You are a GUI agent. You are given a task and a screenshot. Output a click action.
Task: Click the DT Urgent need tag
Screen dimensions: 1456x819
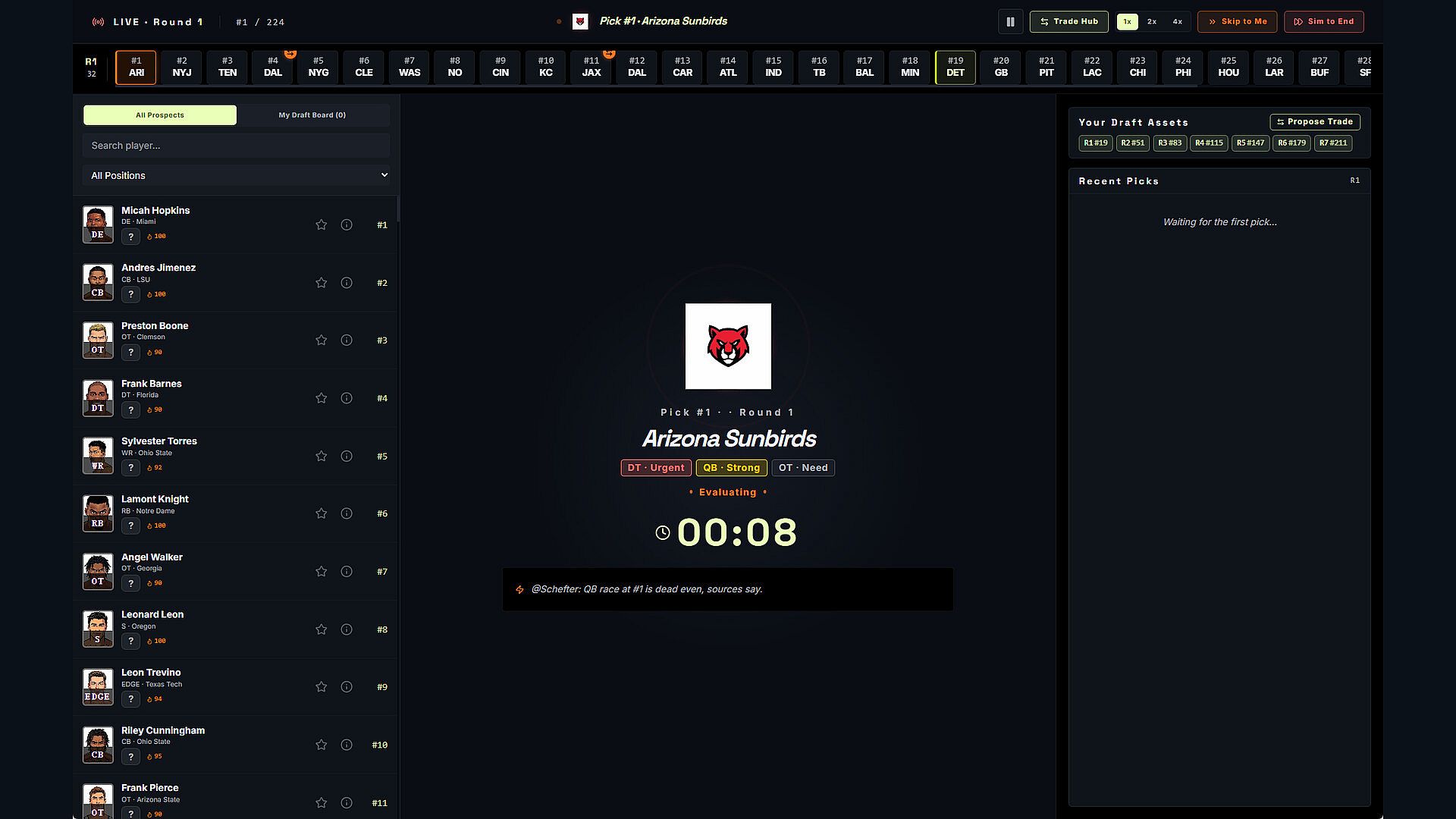coord(656,468)
